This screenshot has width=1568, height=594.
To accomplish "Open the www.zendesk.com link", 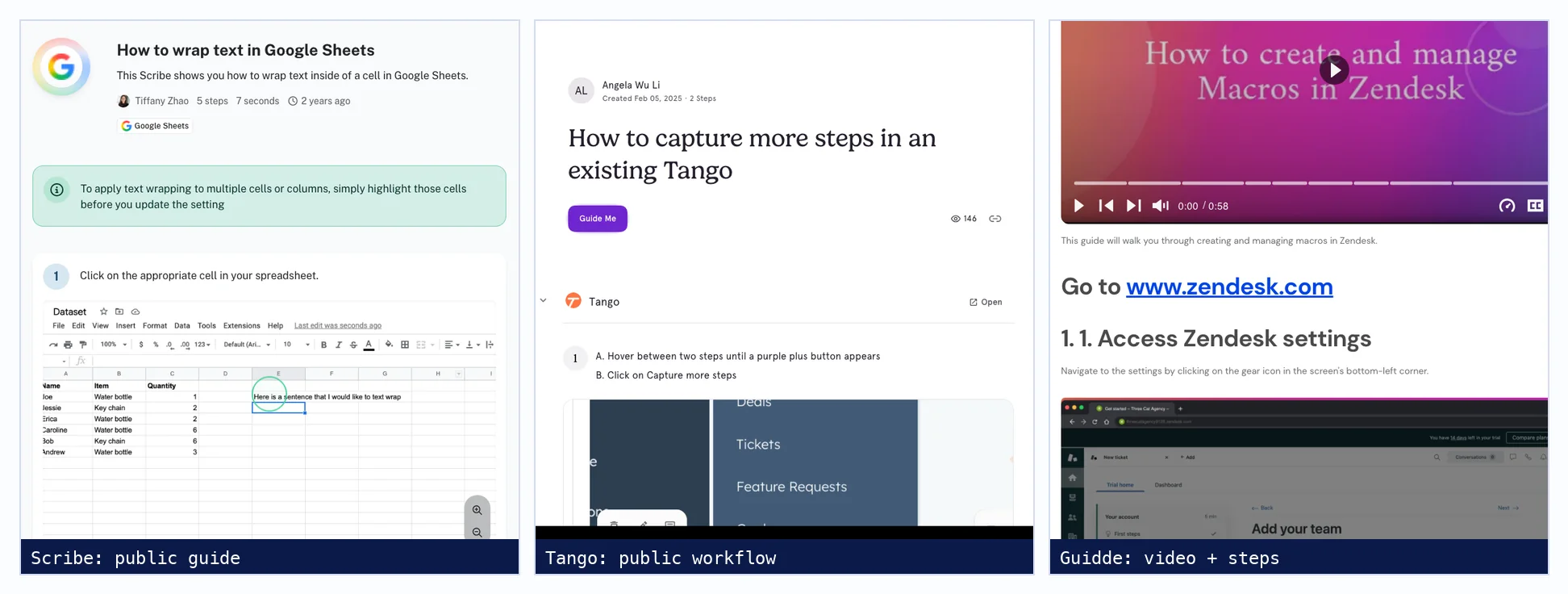I will click(x=1229, y=287).
